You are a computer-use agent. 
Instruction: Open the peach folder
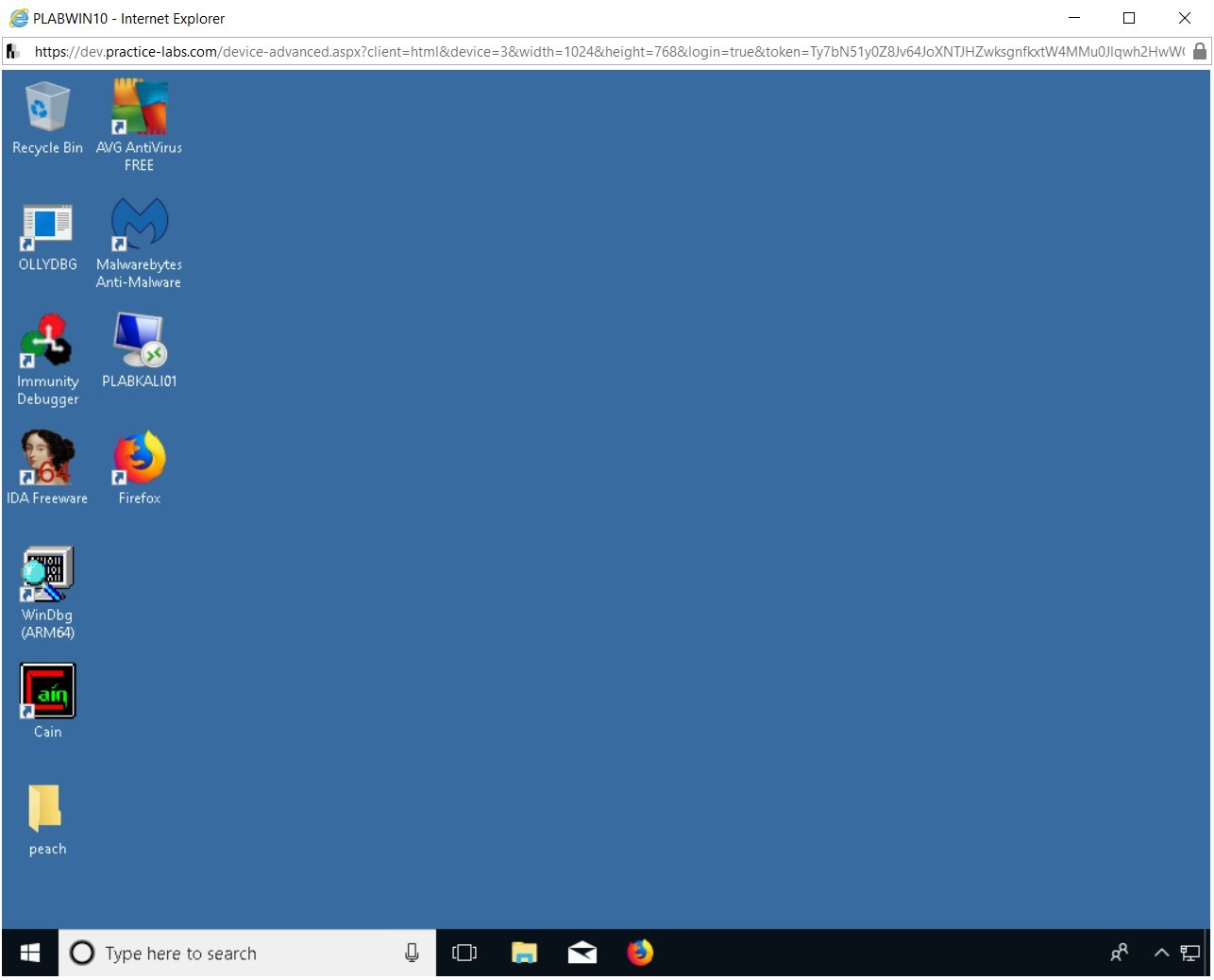pyautogui.click(x=46, y=807)
